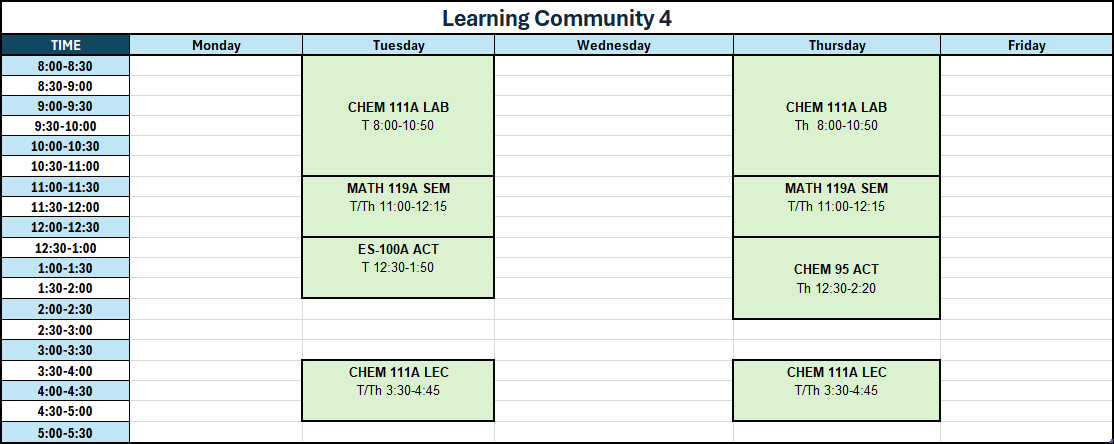
Task: Select the Learning Community 4 title cell
Action: click(x=557, y=18)
